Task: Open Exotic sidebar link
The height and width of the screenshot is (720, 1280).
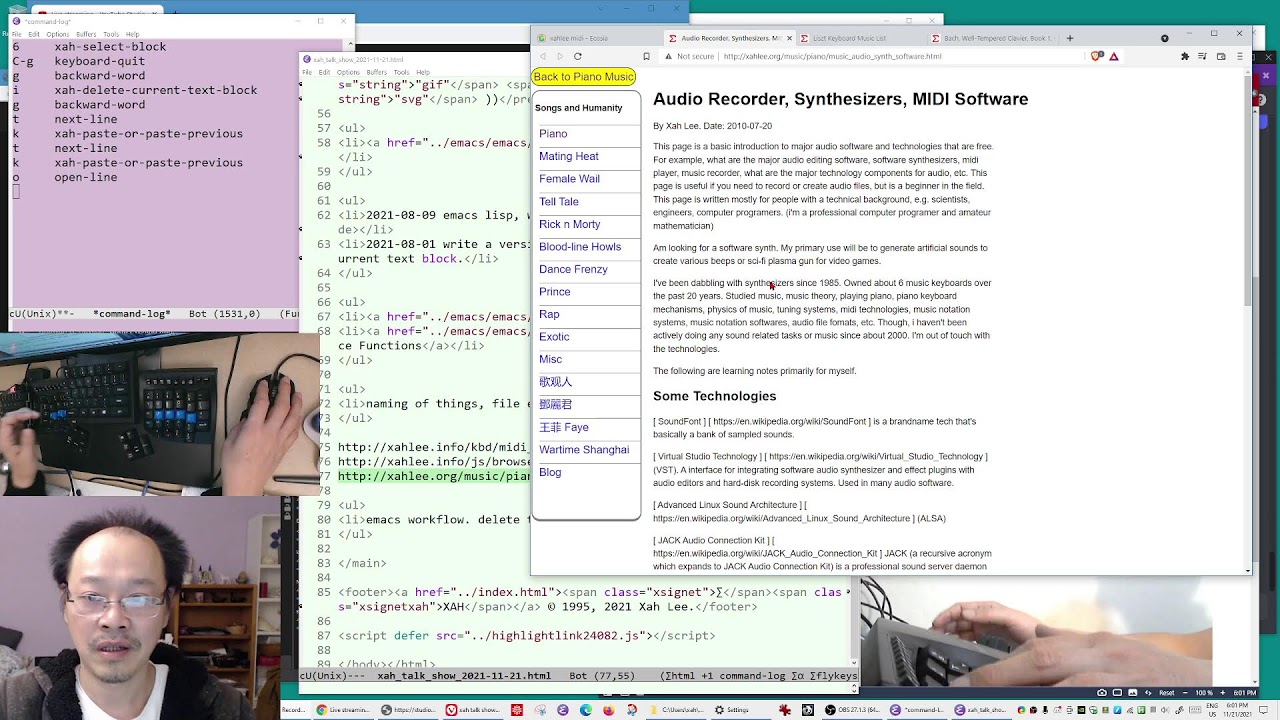Action: [554, 337]
